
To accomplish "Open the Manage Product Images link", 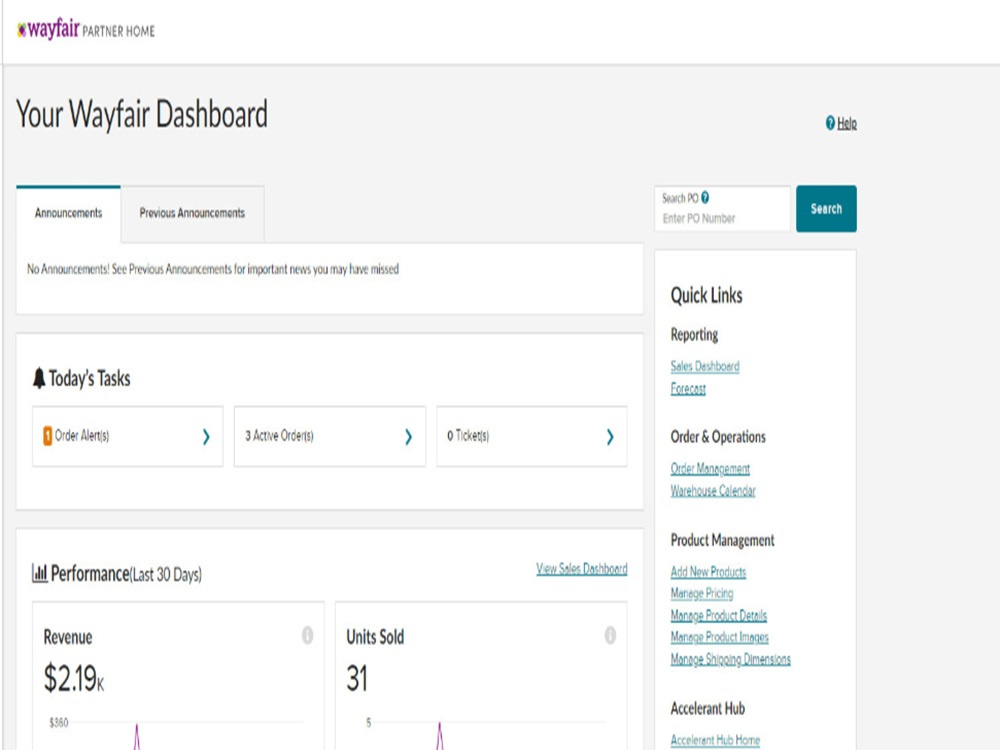I will point(719,637).
